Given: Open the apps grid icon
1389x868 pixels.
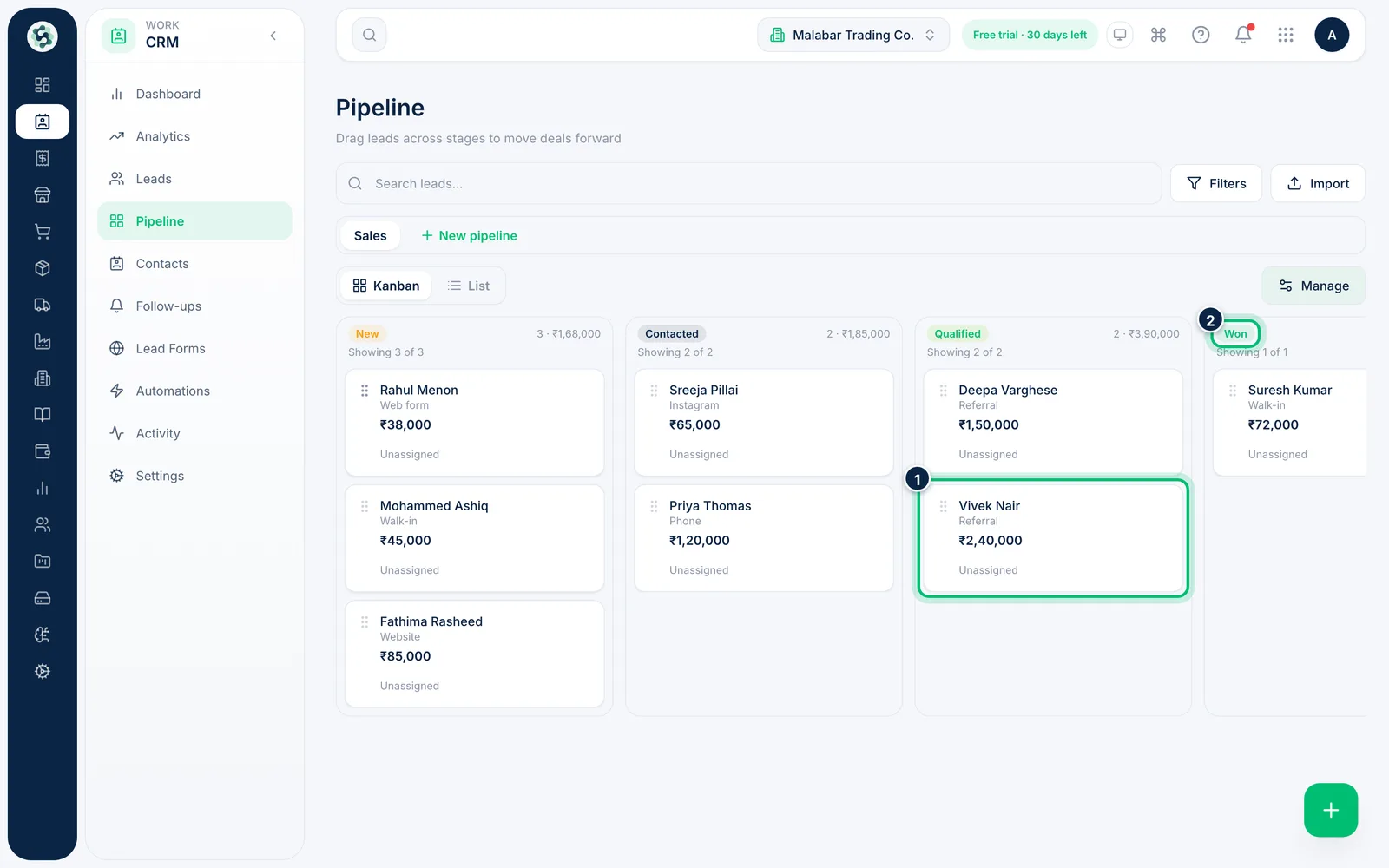Looking at the screenshot, I should (x=1286, y=35).
